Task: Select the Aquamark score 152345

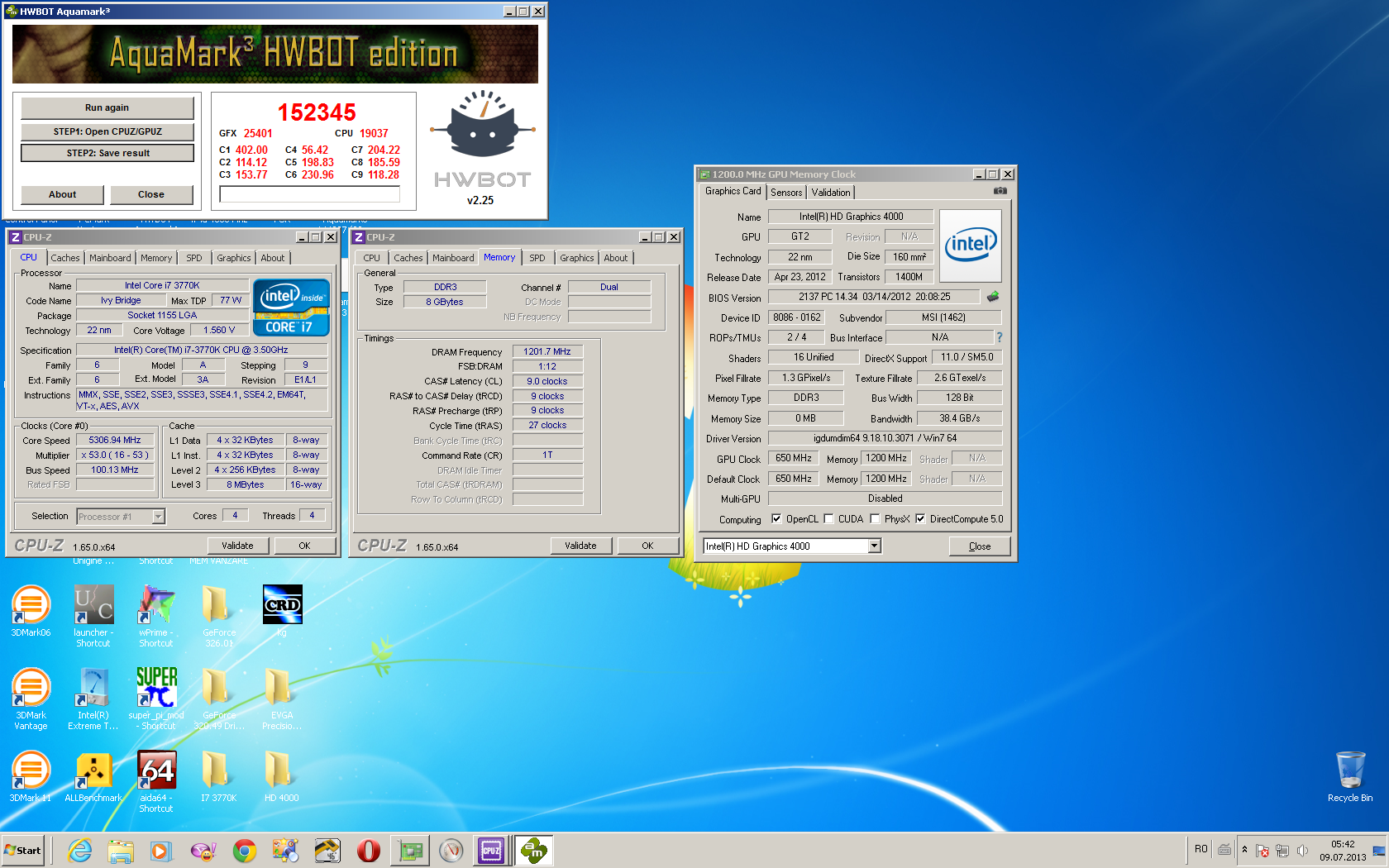Action: click(x=317, y=112)
